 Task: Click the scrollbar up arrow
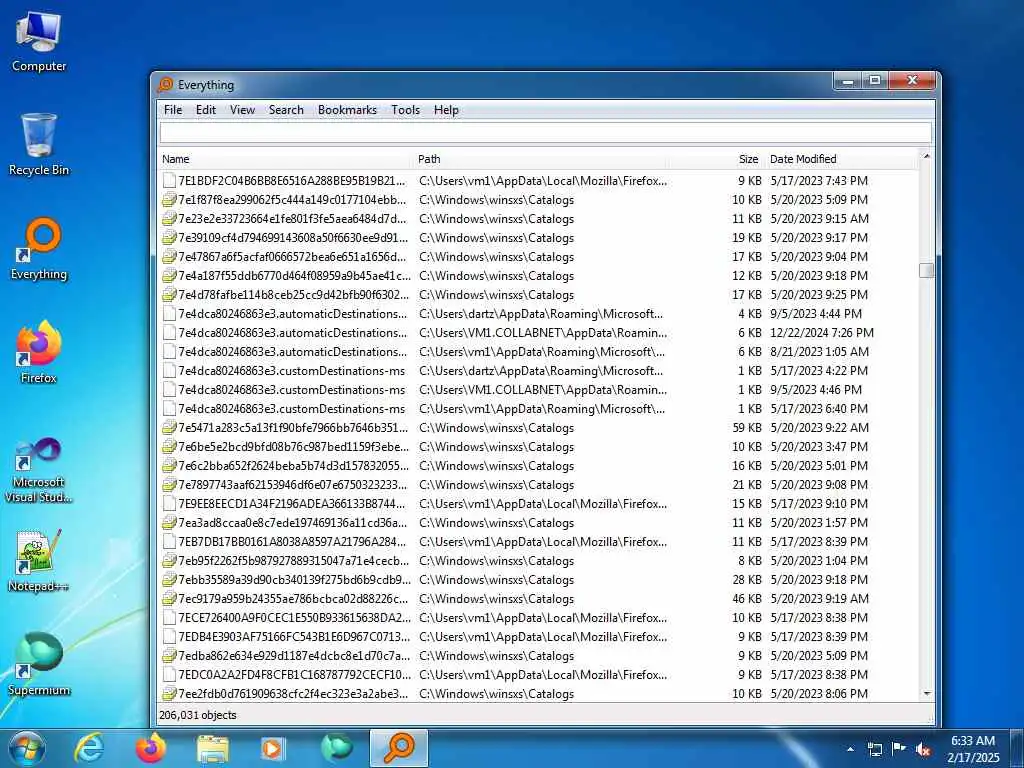pyautogui.click(x=926, y=156)
